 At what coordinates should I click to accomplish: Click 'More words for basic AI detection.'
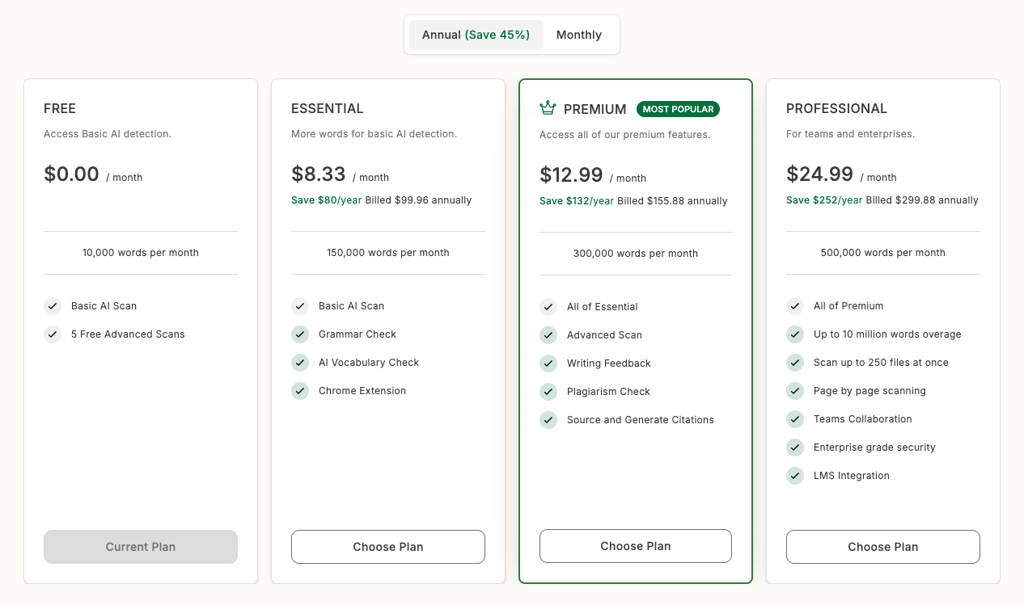coord(374,134)
